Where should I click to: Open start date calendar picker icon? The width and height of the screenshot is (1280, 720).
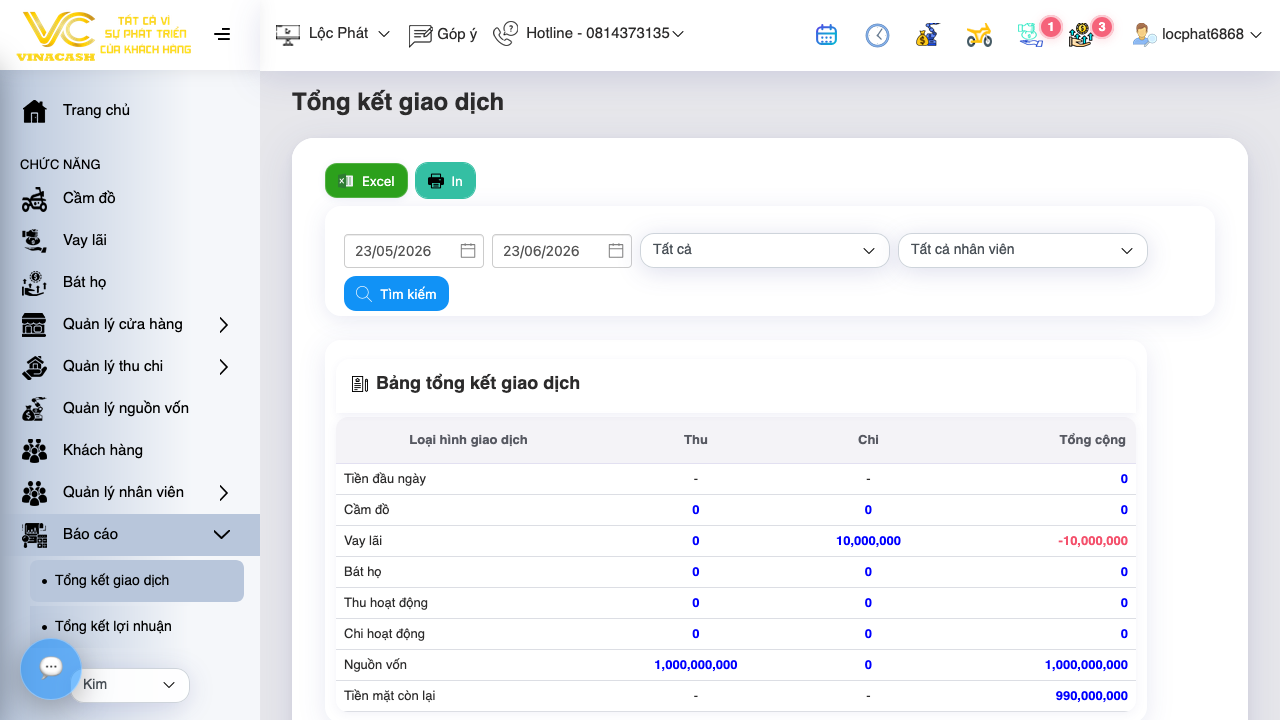(468, 250)
